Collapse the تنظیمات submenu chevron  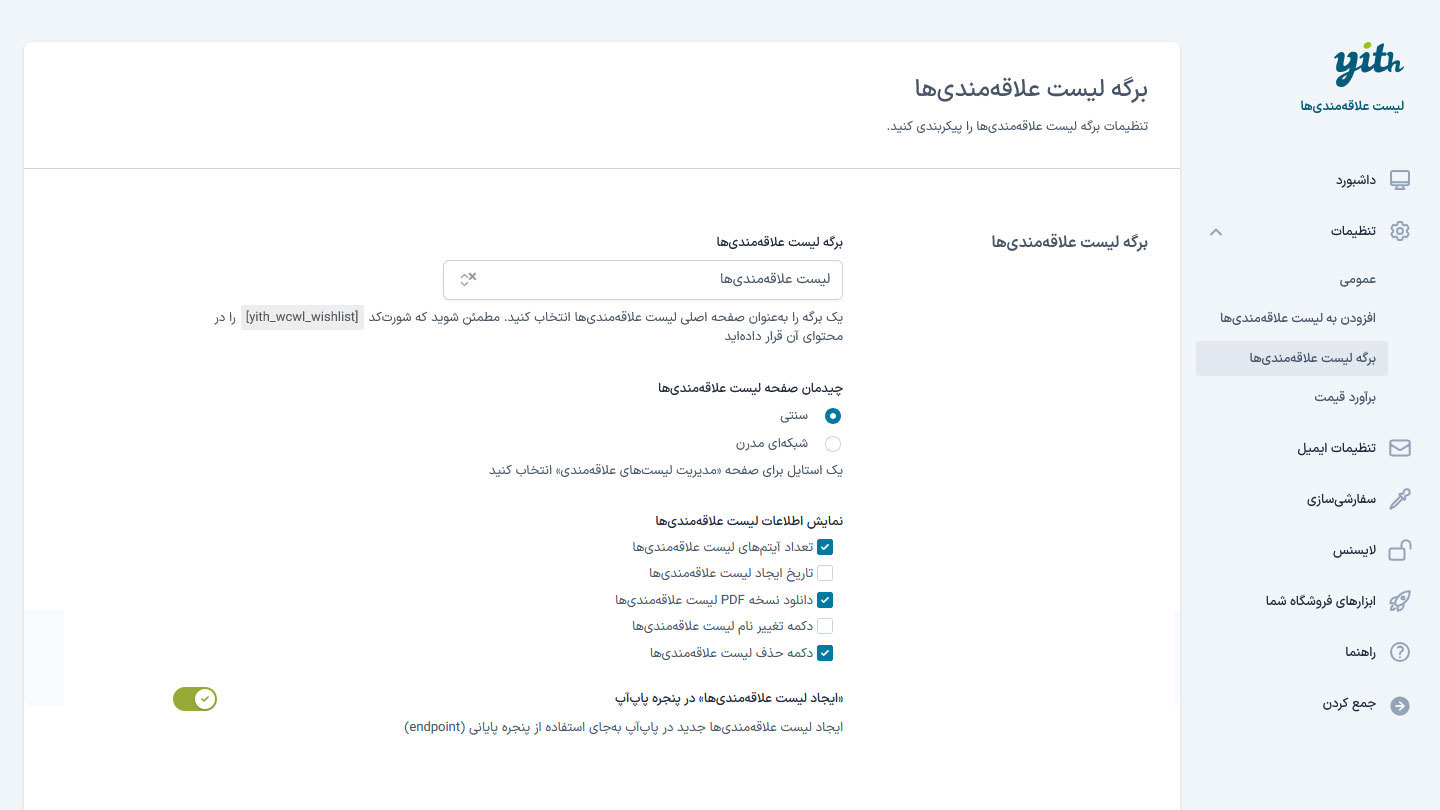coord(1216,231)
